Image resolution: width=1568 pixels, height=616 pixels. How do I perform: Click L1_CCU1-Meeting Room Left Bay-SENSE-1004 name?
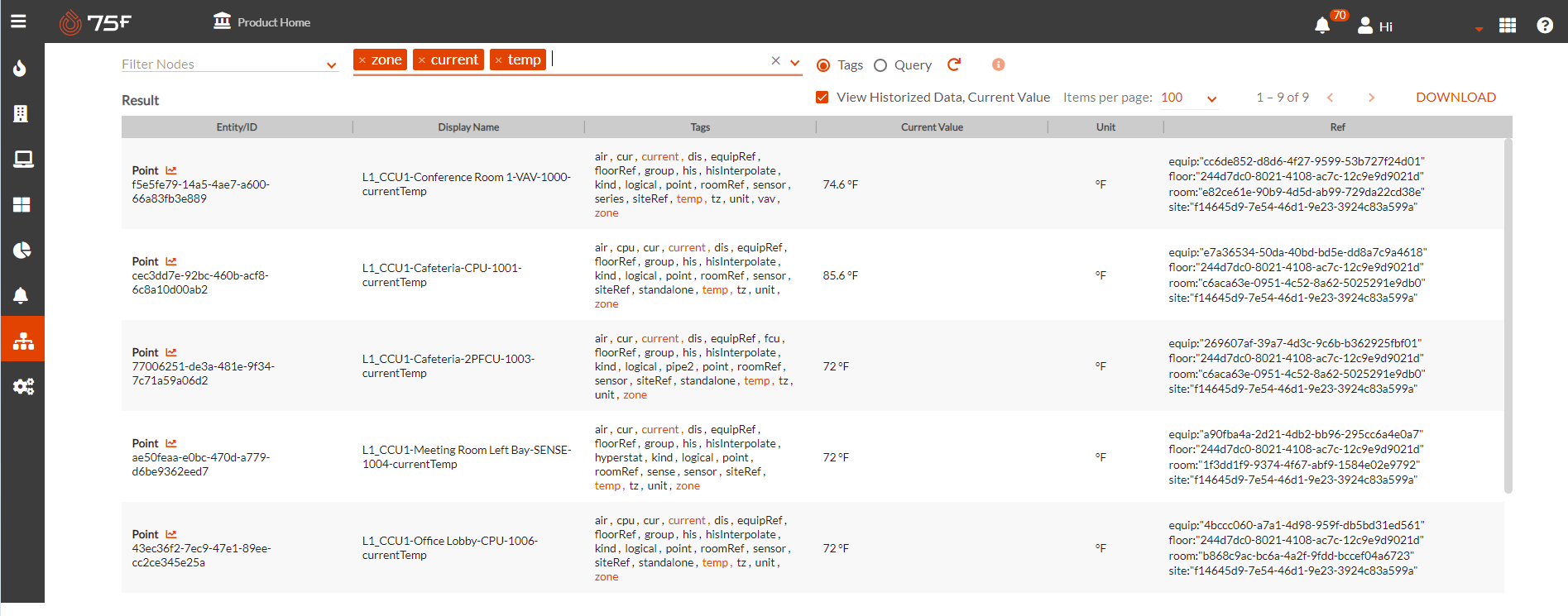tap(467, 457)
